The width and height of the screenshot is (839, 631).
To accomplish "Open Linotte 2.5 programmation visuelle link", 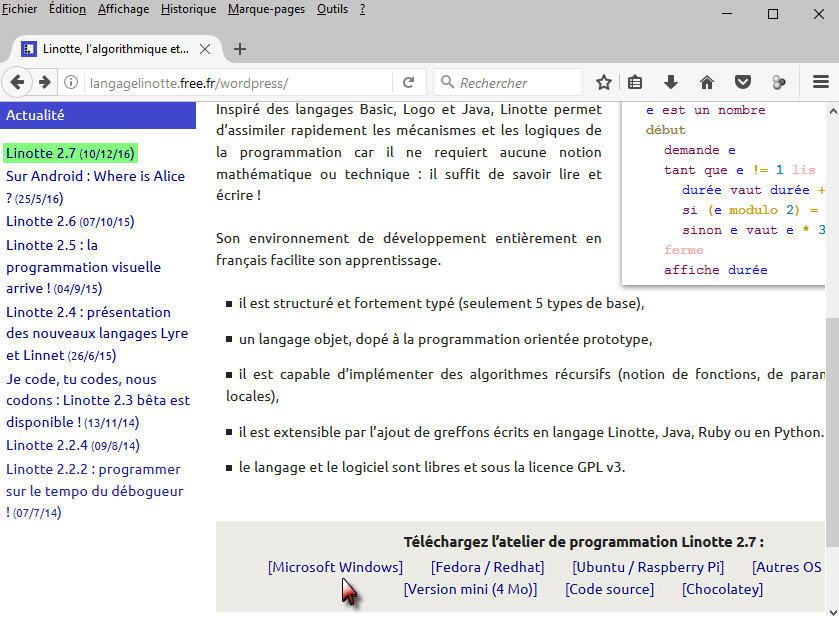I will (83, 267).
